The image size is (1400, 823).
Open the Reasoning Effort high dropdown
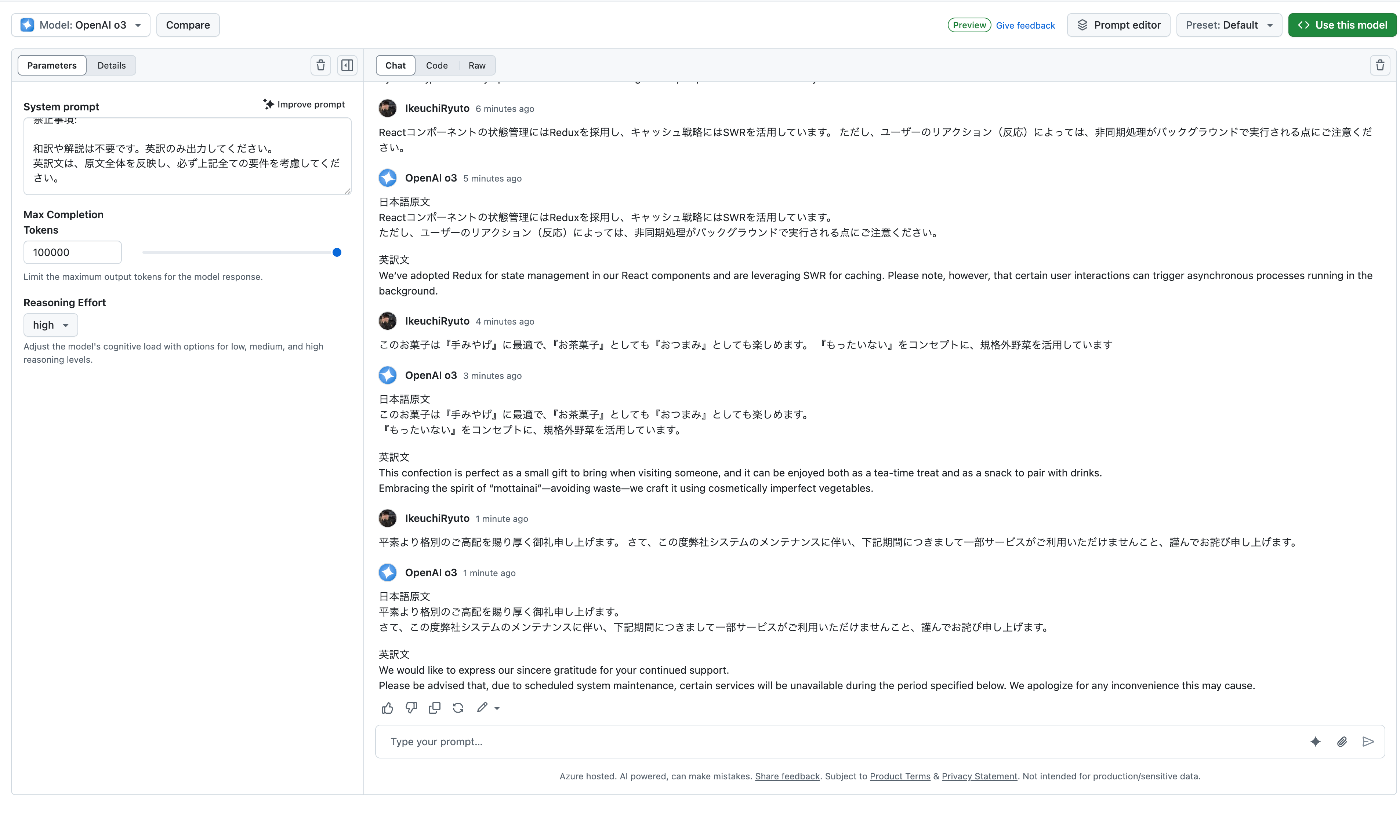pyautogui.click(x=50, y=325)
